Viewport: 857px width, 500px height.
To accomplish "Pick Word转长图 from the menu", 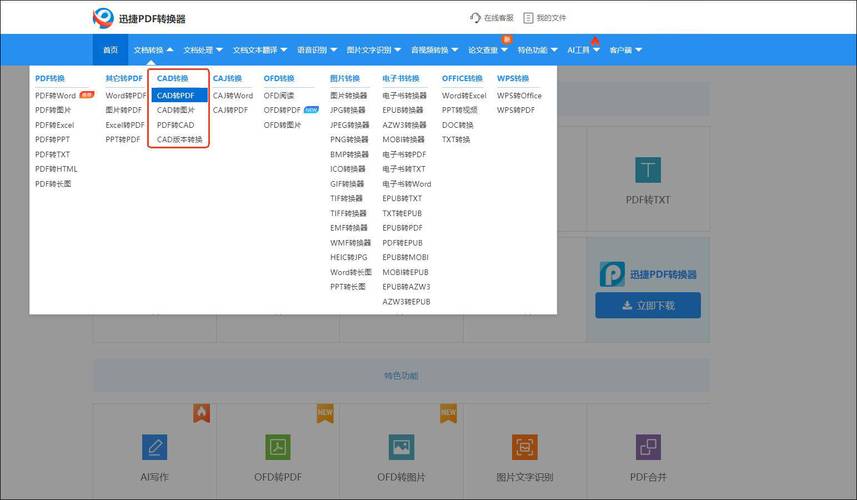I will coord(351,272).
